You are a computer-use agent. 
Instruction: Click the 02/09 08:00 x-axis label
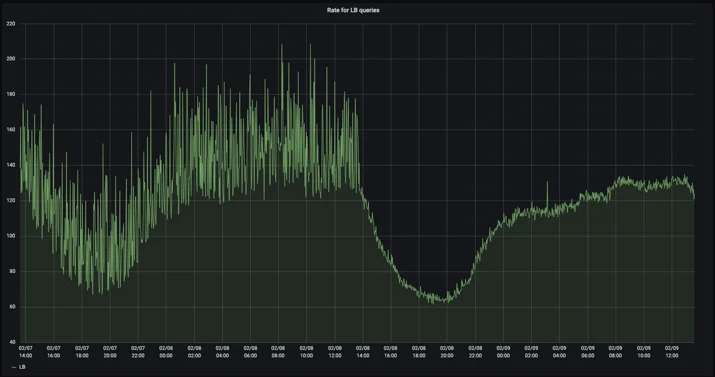click(616, 352)
